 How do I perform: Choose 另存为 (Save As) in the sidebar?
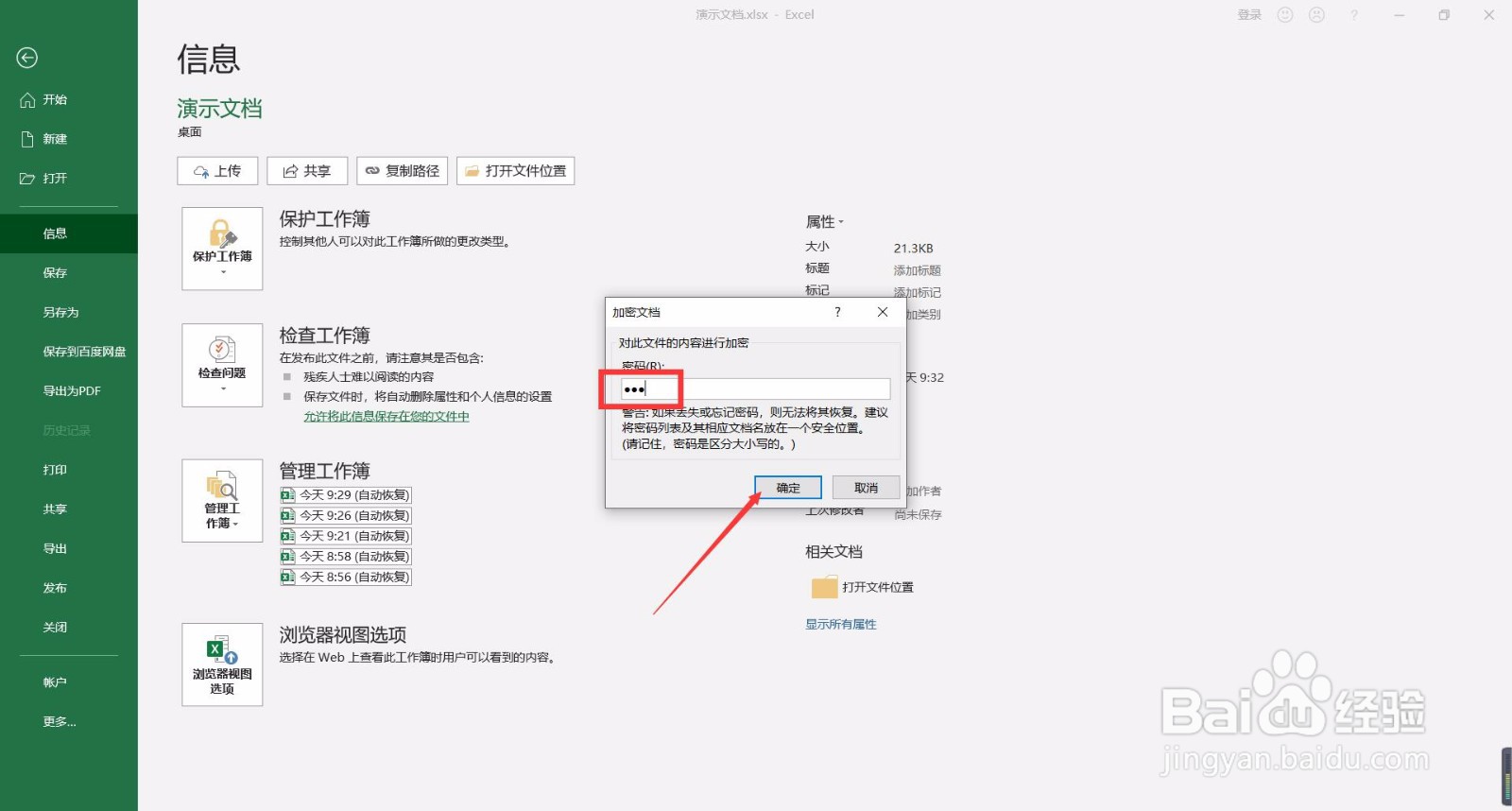[69, 312]
